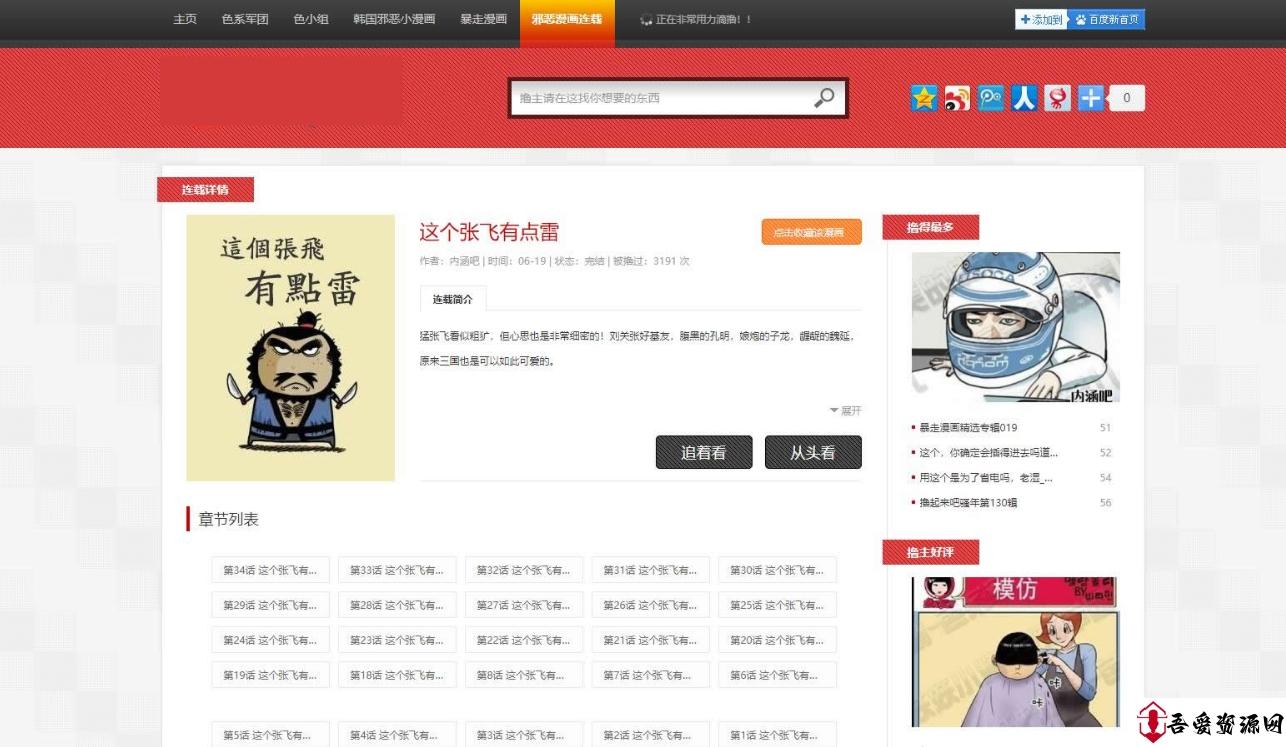This screenshot has height=747, width=1286.
Task: Open link 暴走漫画精选专辑019
Action: (968, 428)
